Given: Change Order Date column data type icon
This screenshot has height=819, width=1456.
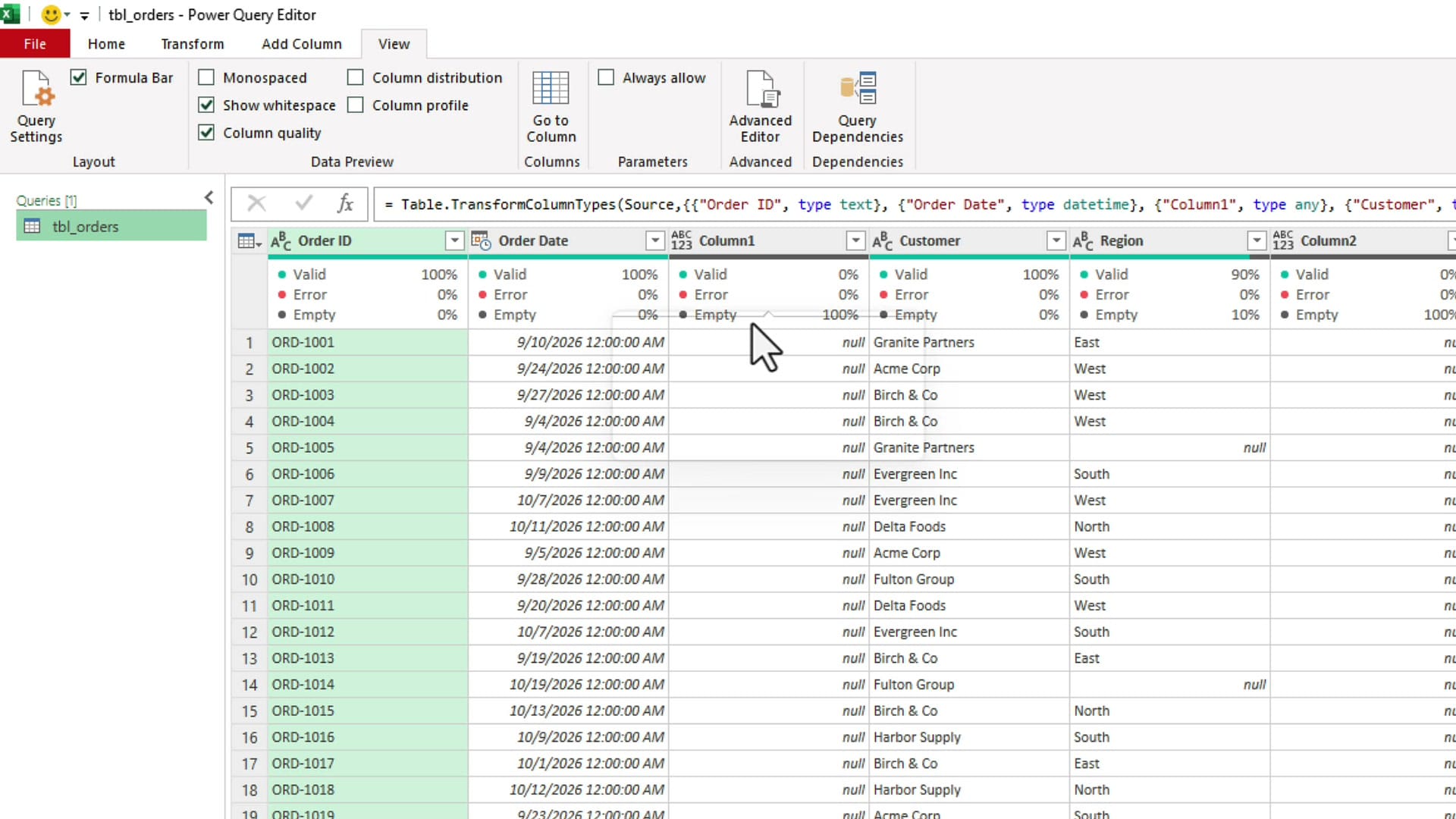Looking at the screenshot, I should [x=482, y=241].
